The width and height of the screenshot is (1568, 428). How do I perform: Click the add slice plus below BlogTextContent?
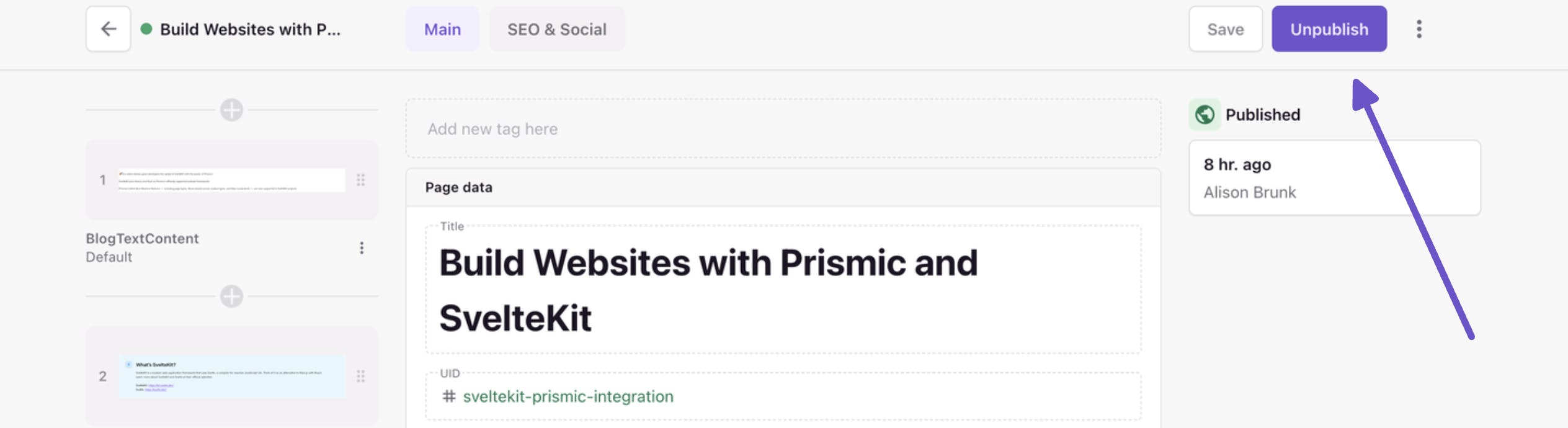tap(231, 296)
